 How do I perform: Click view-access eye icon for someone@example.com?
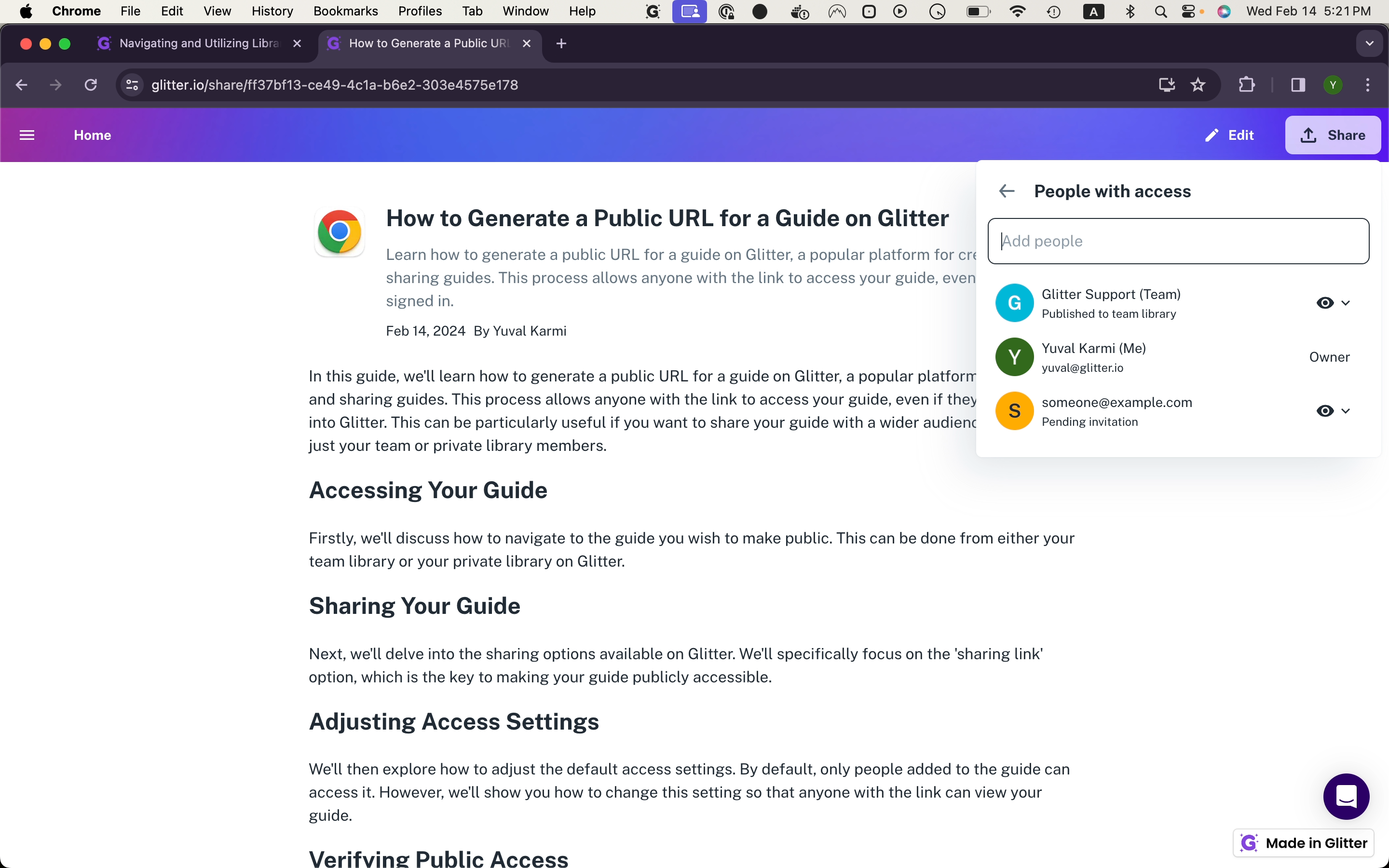[x=1325, y=410]
